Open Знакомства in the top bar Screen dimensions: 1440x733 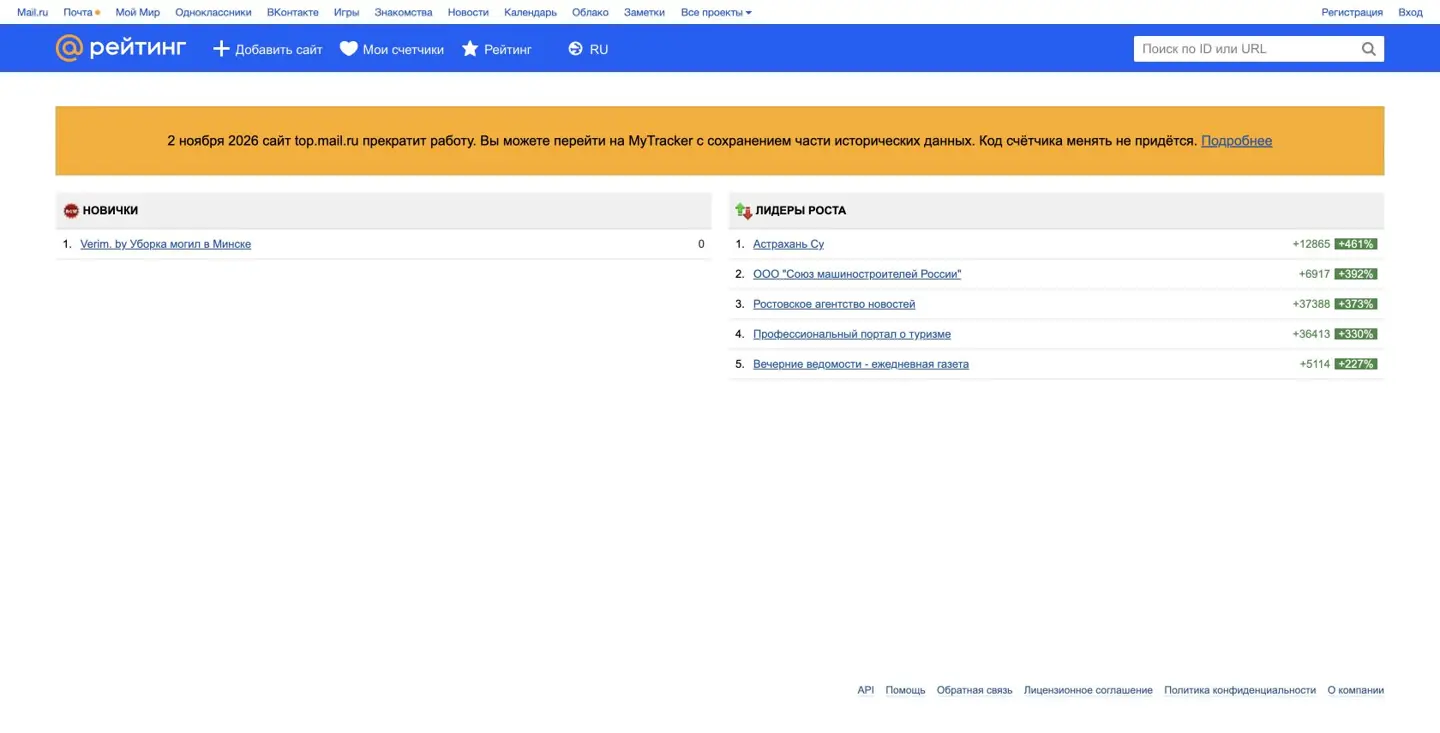(404, 13)
